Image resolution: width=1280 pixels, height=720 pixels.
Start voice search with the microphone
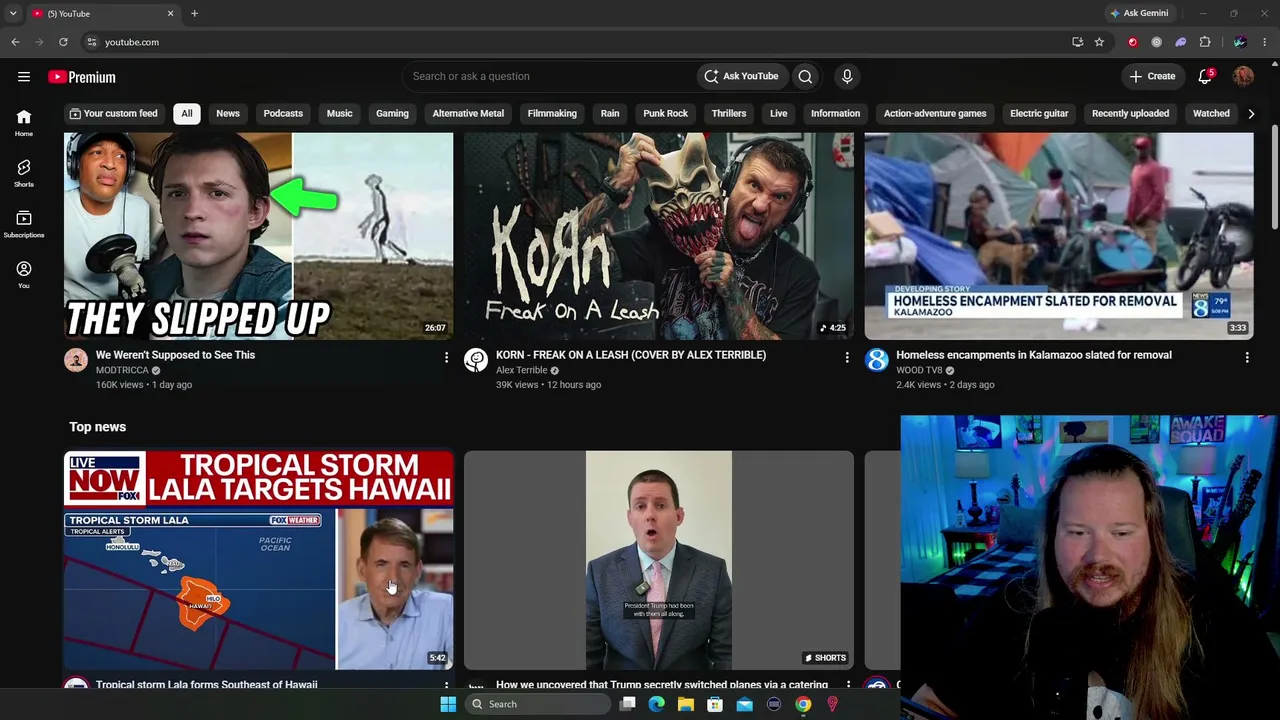coord(847,76)
